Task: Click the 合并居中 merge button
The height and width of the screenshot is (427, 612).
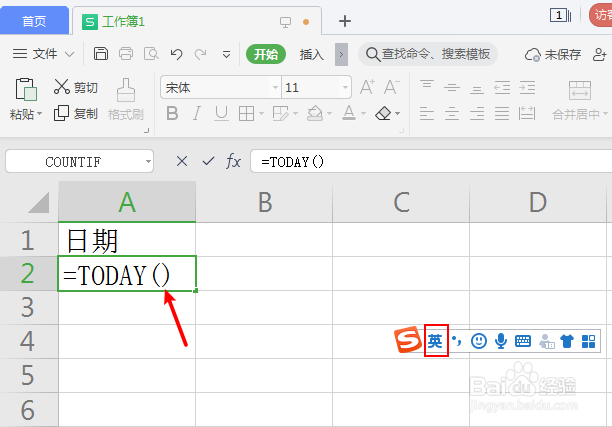Action: tap(579, 100)
